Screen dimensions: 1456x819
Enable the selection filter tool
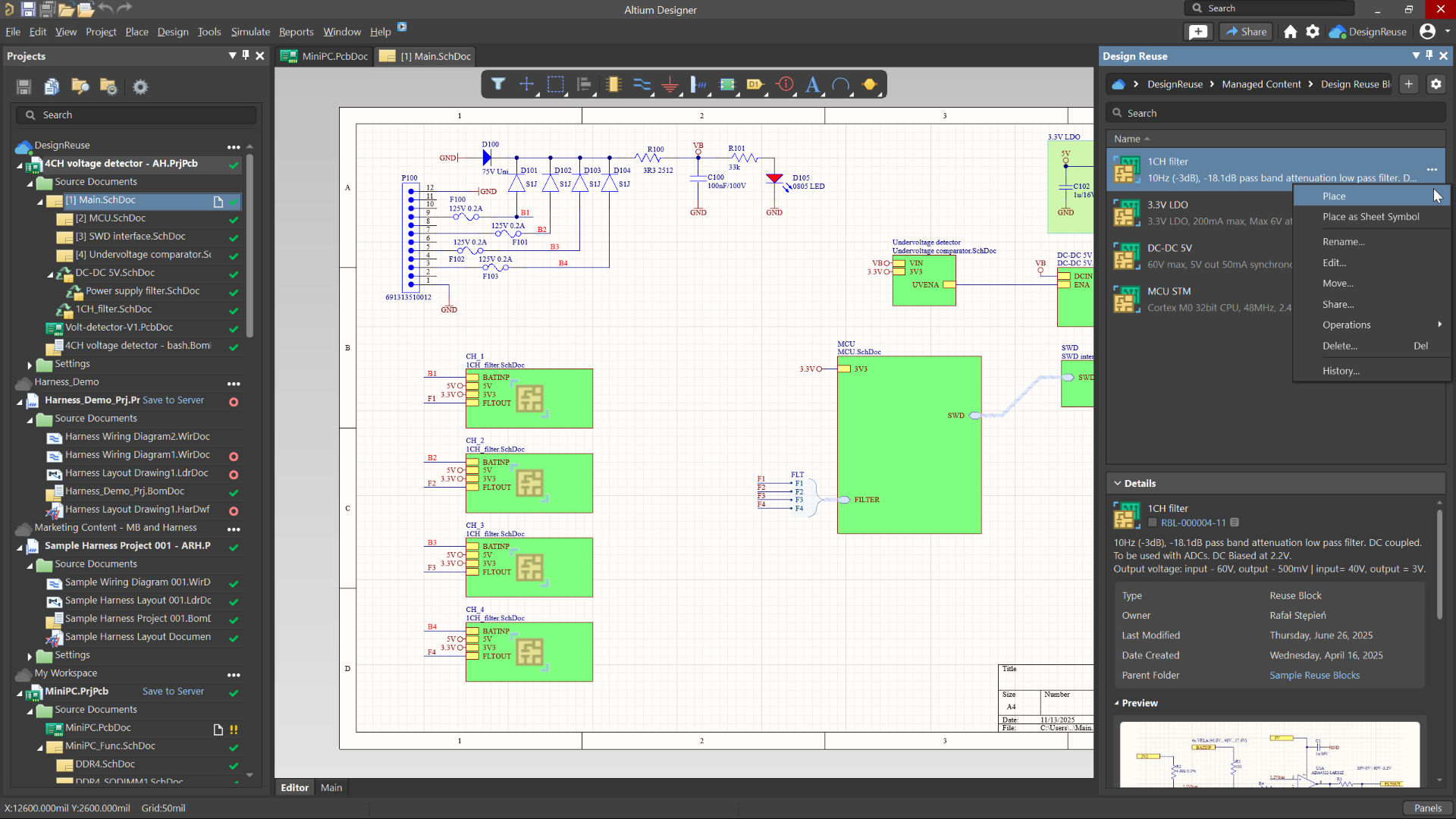point(498,84)
